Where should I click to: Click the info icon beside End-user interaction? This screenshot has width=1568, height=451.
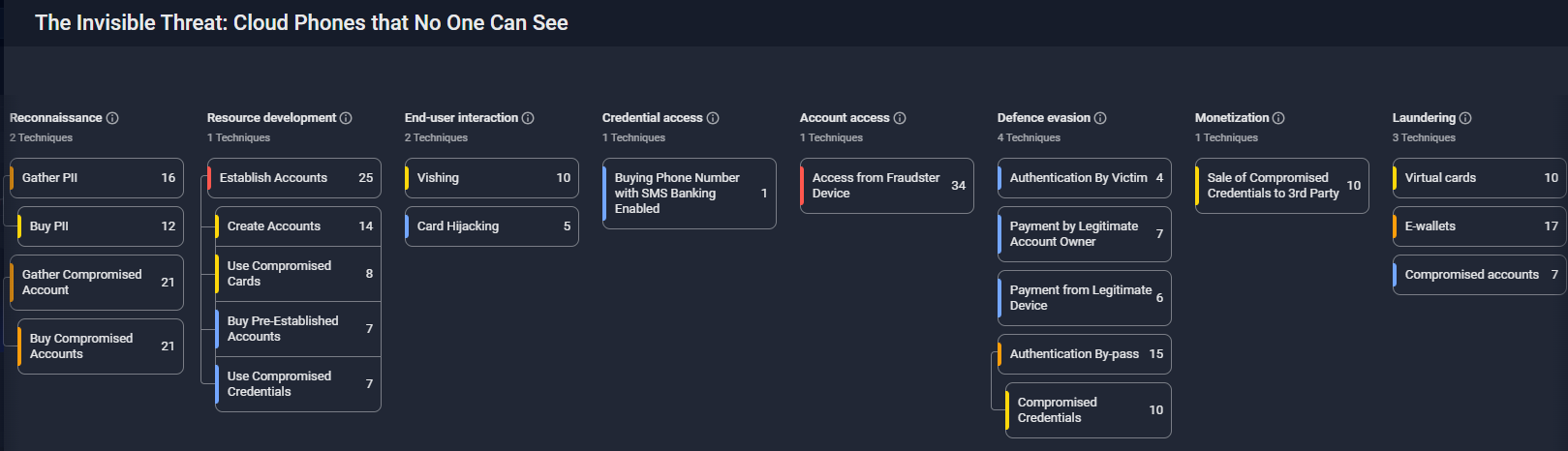(x=528, y=118)
